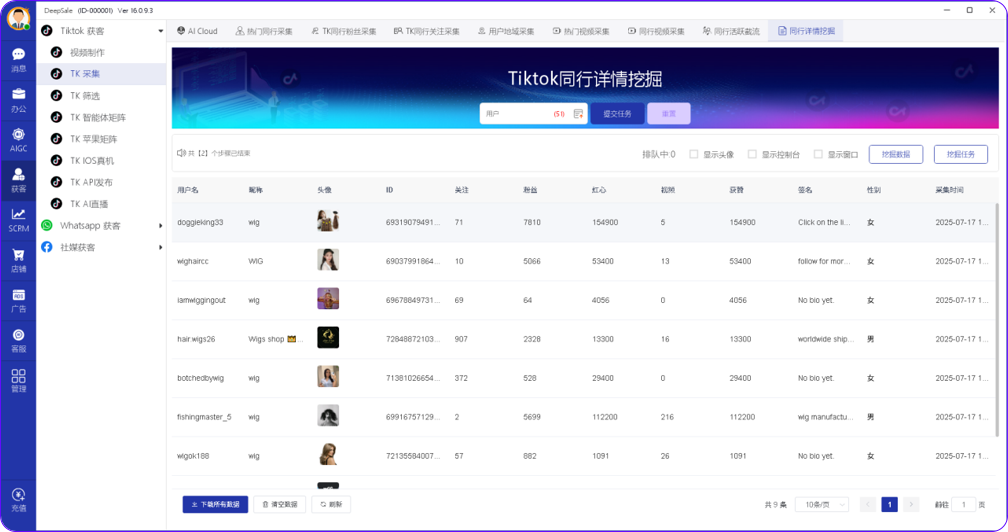
Task: Click the 挖掘数据 button
Action: coord(896,154)
